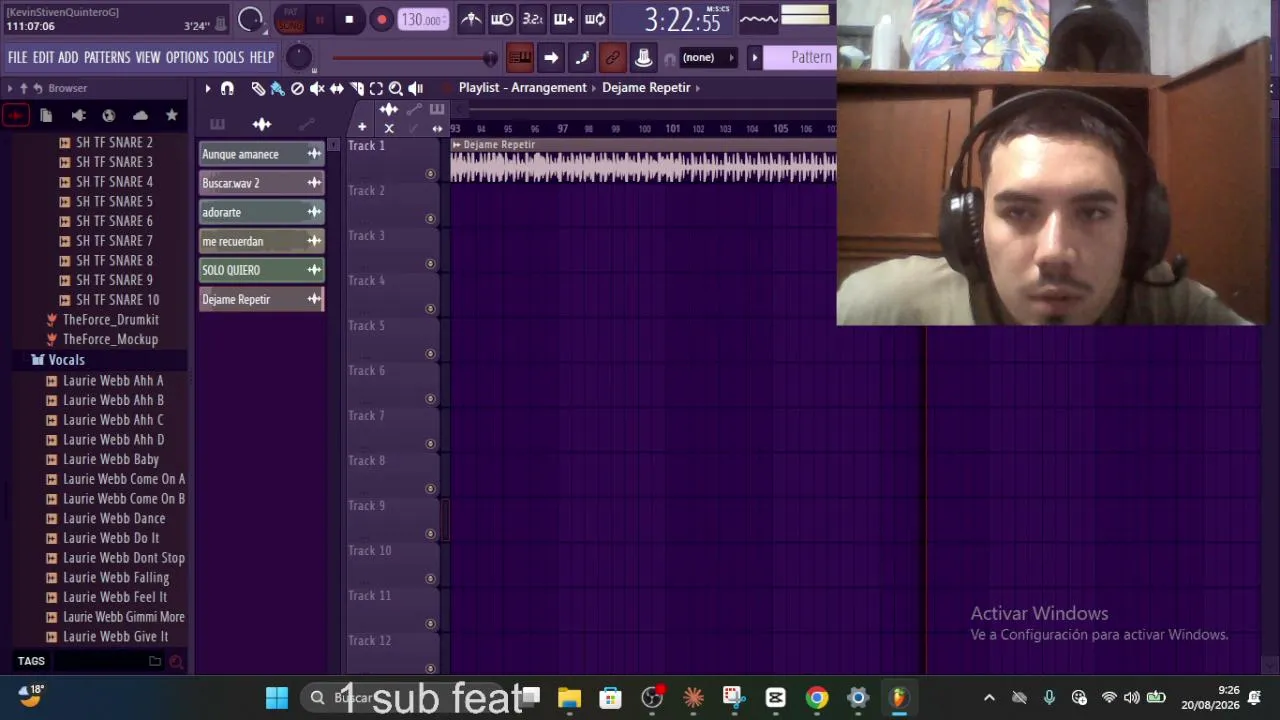Toggle link-to-controller chain button
1280x720 pixels.
coord(613,57)
